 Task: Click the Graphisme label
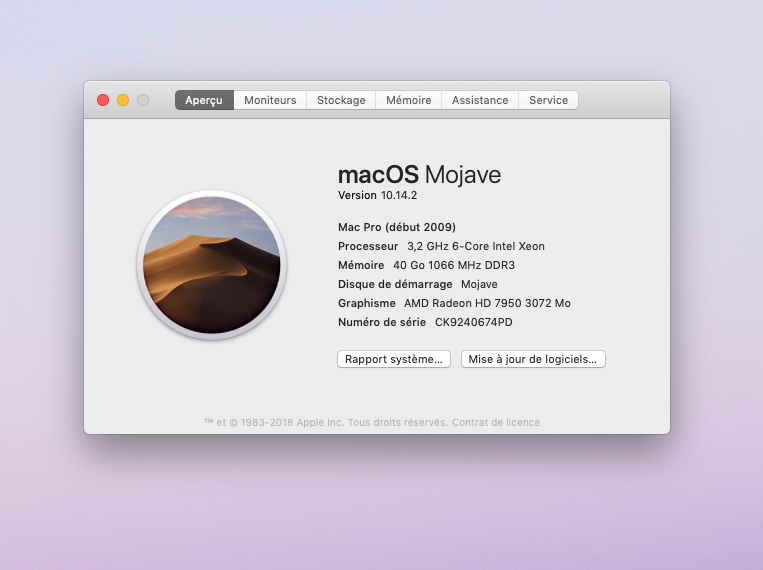pyautogui.click(x=366, y=303)
